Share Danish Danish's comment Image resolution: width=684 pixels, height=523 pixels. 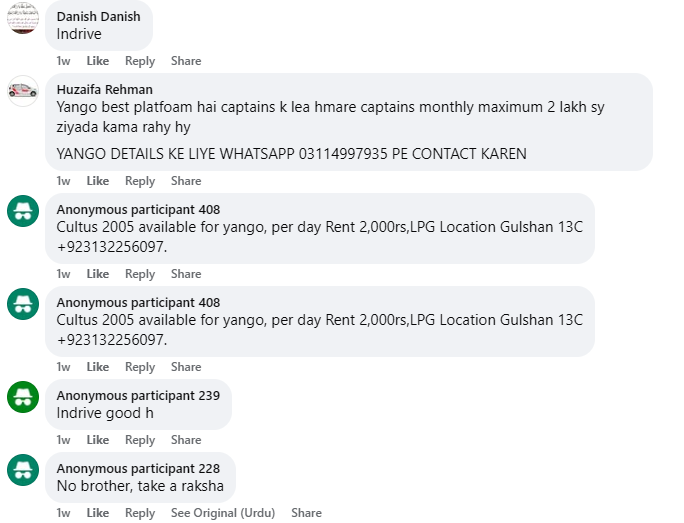click(x=186, y=61)
